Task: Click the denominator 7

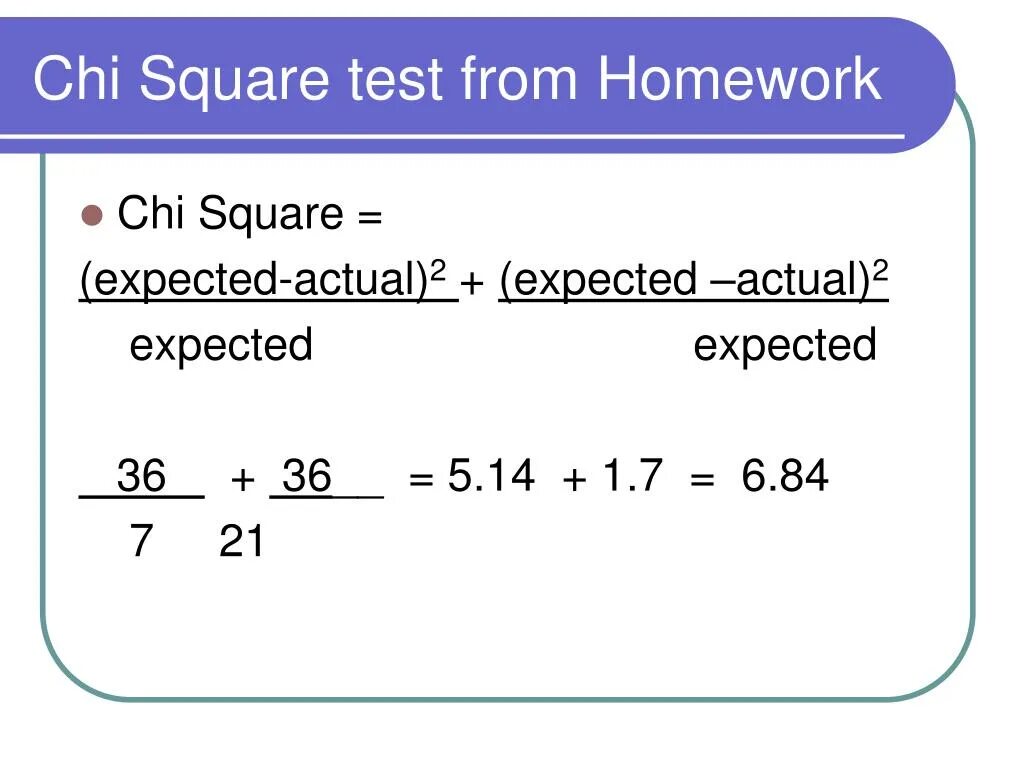Action: 141,542
